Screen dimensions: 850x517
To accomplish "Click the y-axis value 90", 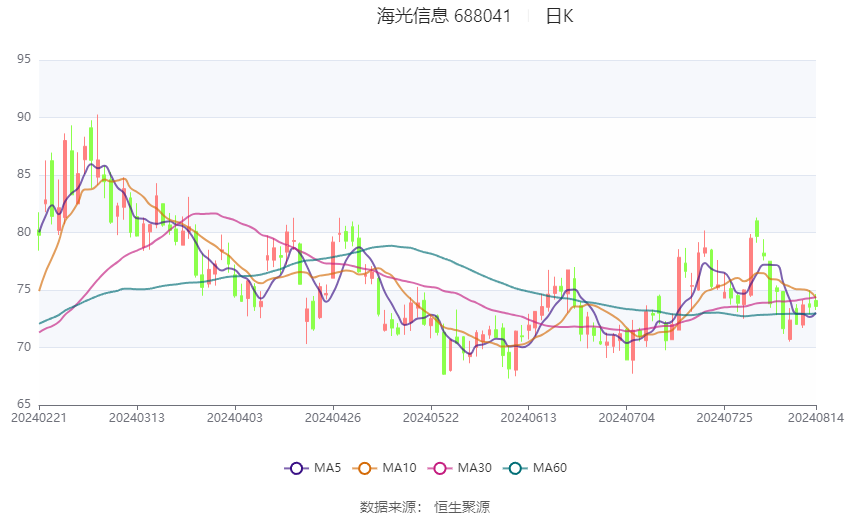I will [x=24, y=117].
